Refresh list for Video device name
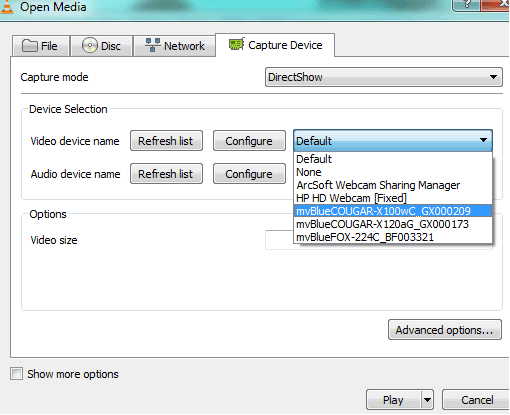This screenshot has width=510, height=415. (166, 141)
